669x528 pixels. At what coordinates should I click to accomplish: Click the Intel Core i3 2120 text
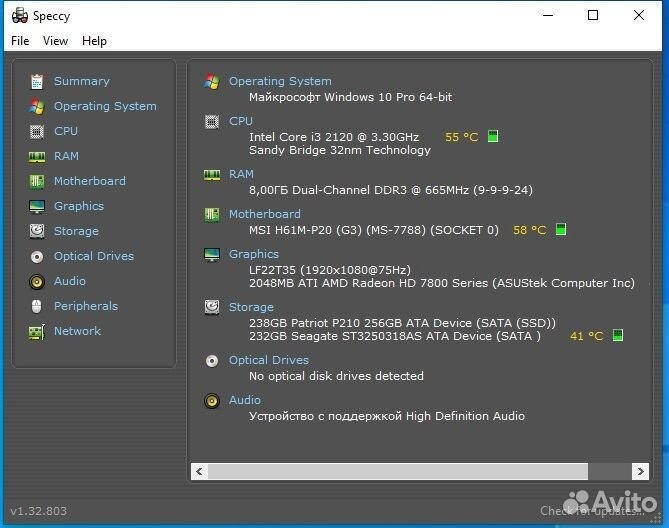334,137
